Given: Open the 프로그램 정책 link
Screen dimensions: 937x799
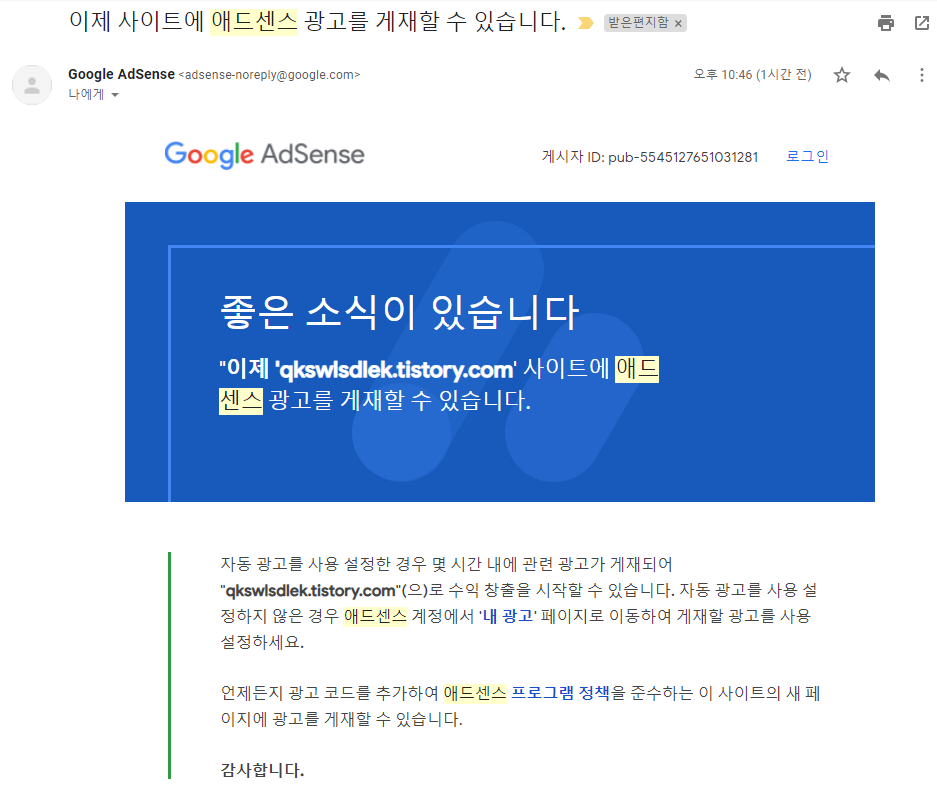Looking at the screenshot, I should (560, 693).
